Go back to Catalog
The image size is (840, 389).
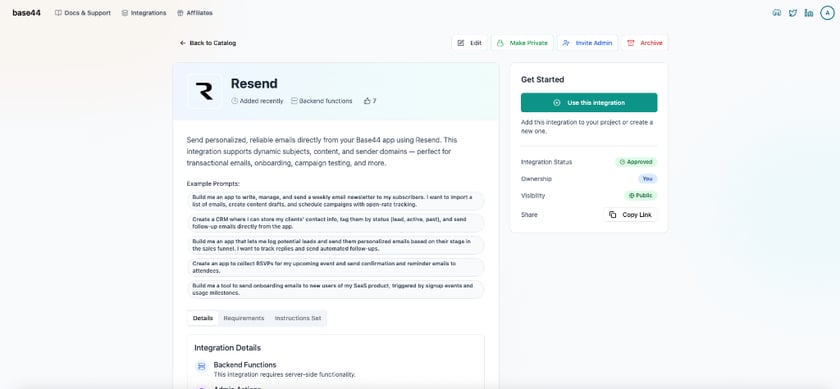click(x=208, y=43)
